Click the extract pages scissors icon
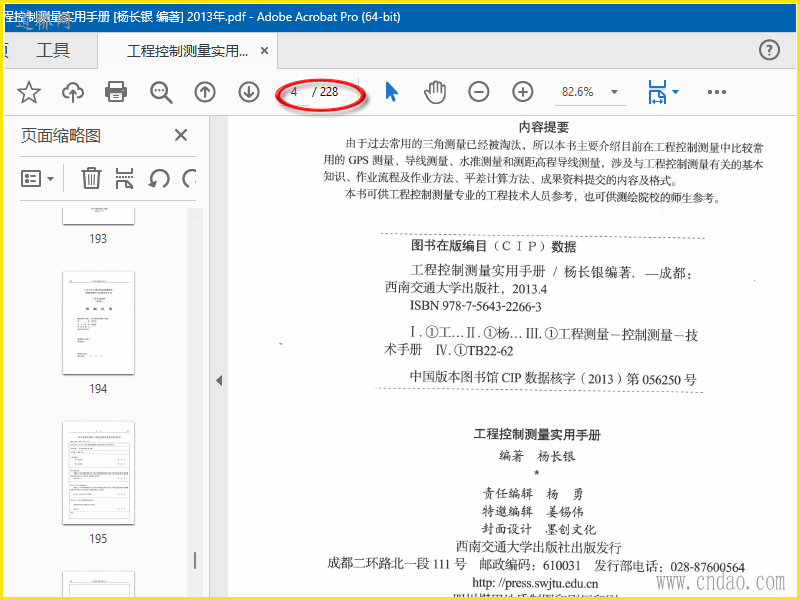The width and height of the screenshot is (800, 600). click(x=124, y=179)
